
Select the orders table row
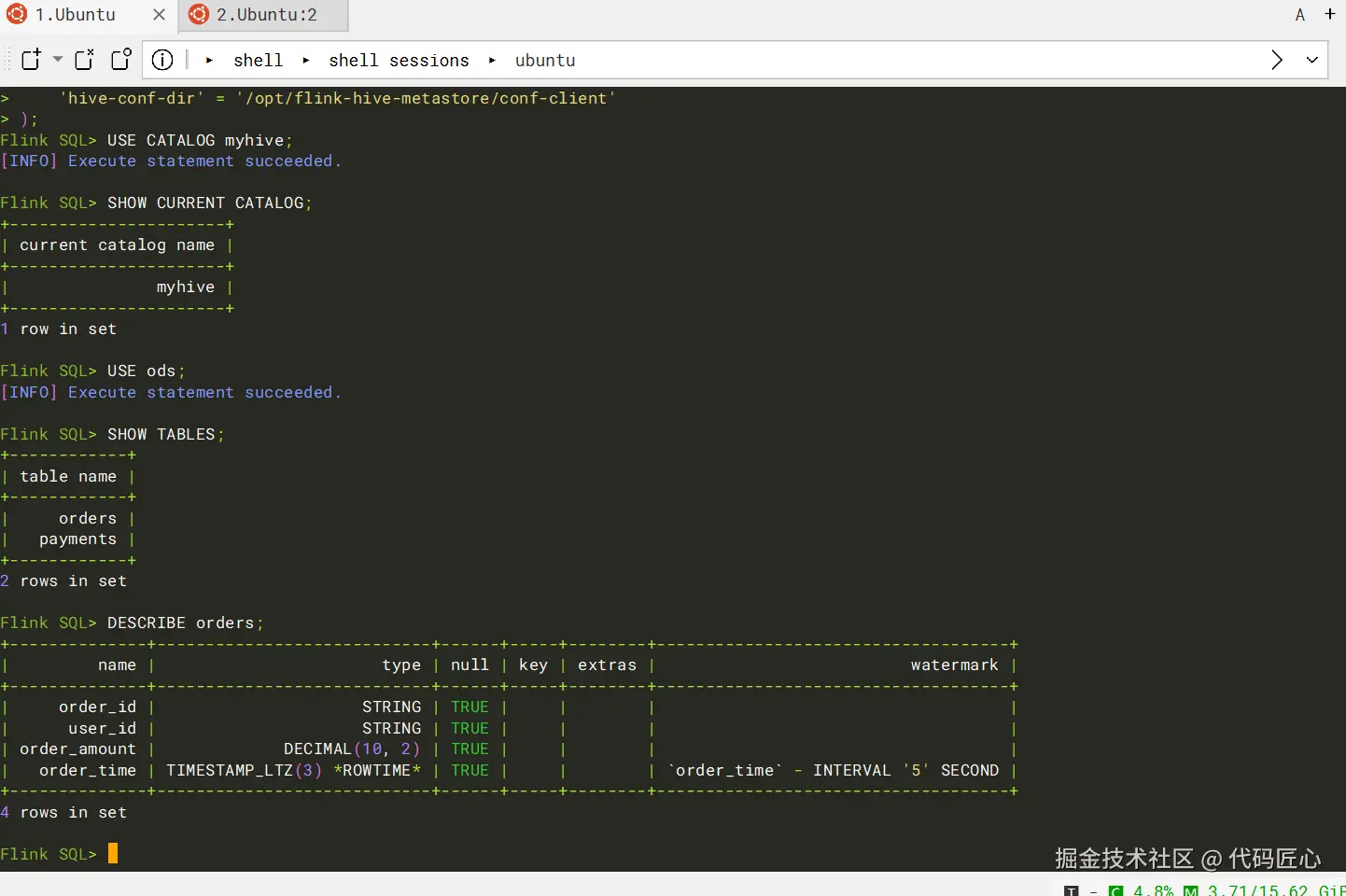[x=88, y=518]
